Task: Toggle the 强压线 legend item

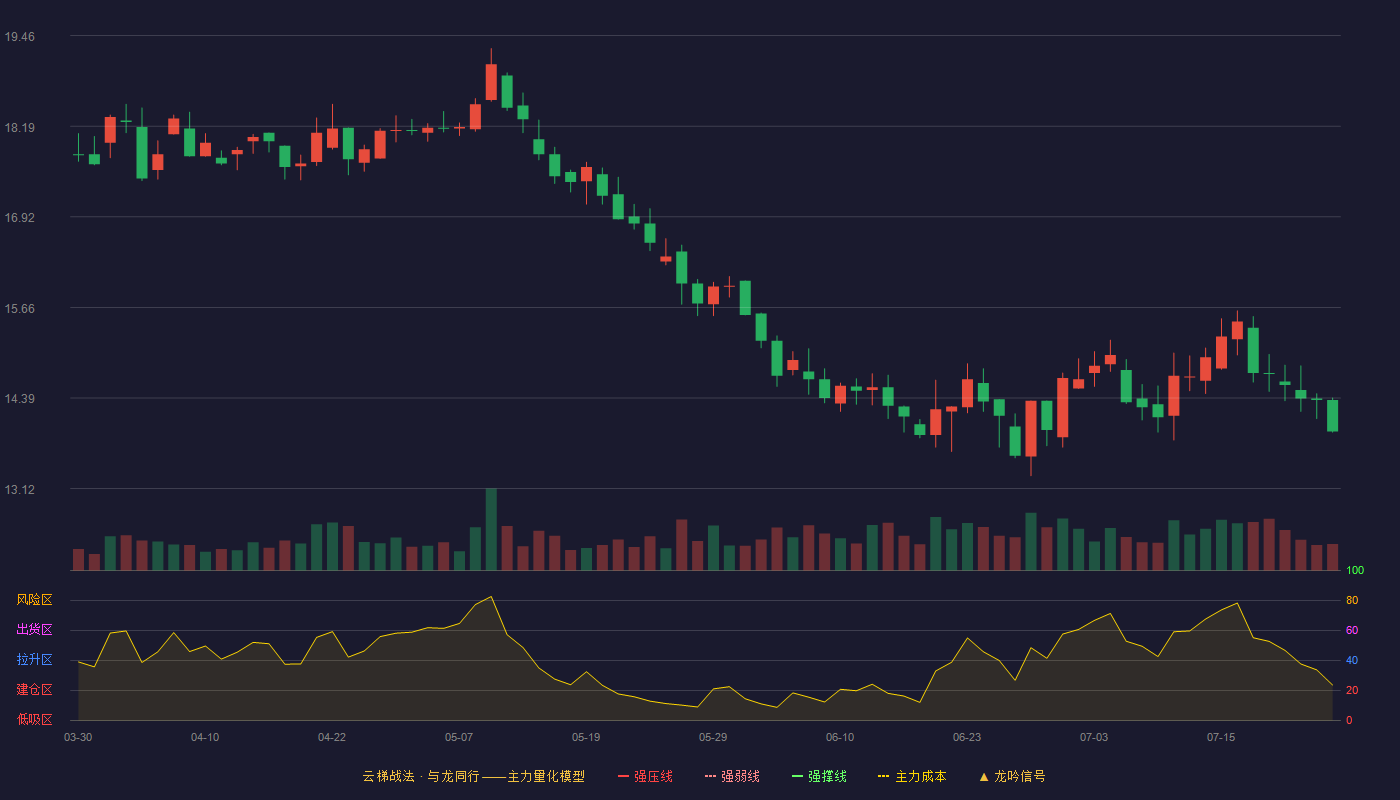Action: point(646,776)
